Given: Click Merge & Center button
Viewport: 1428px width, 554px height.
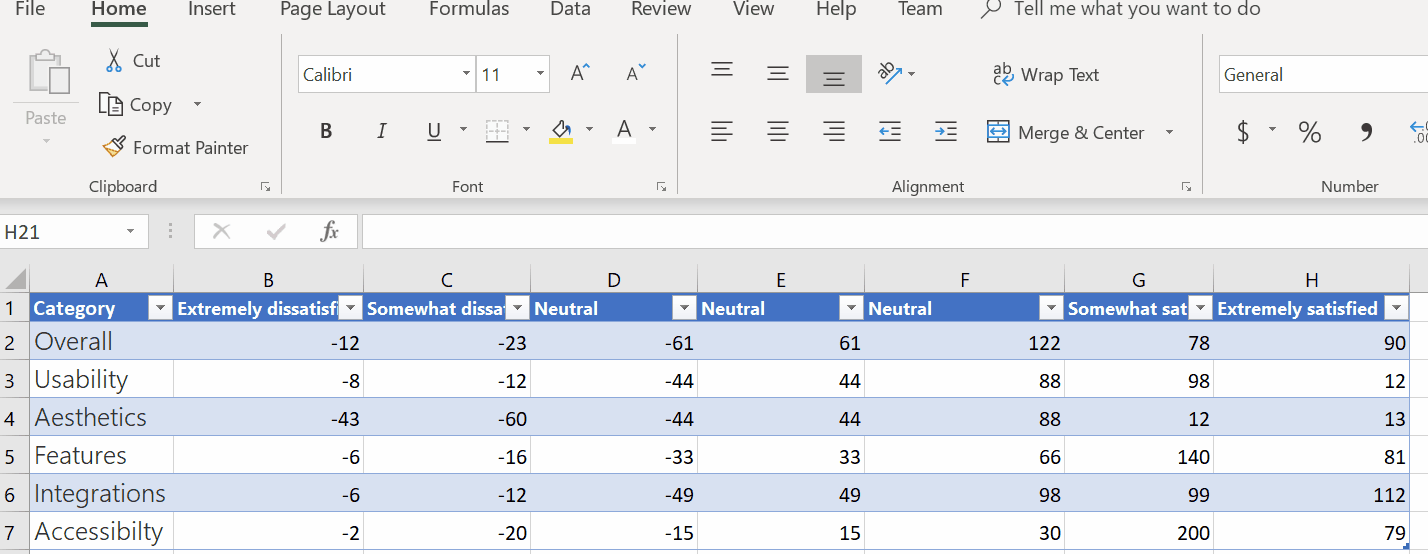Looking at the screenshot, I should click(1065, 132).
